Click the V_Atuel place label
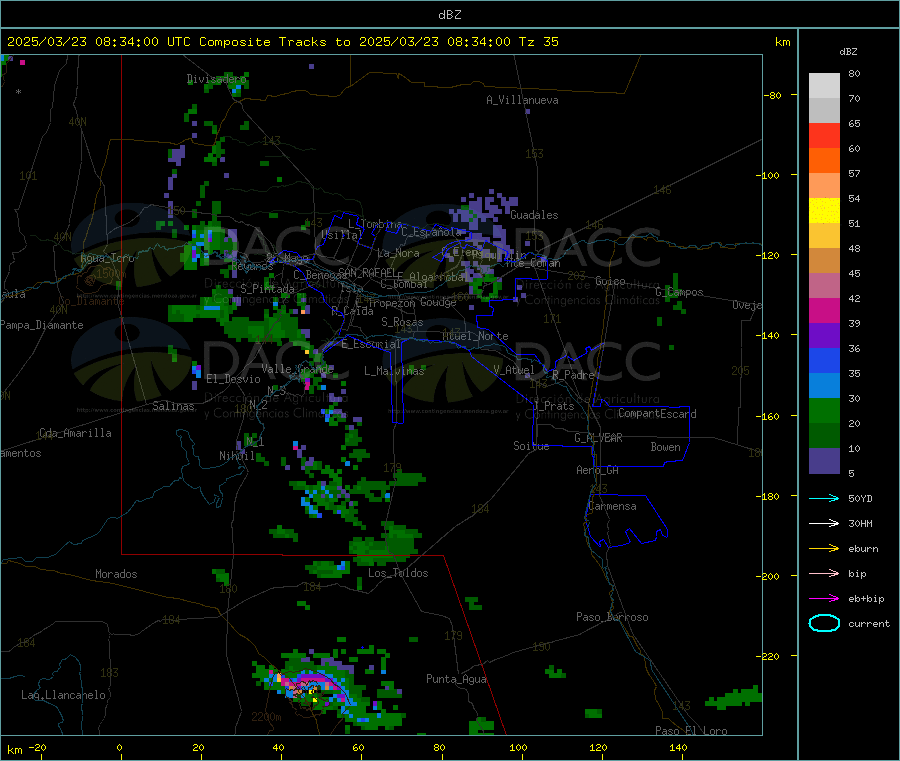This screenshot has height=761, width=900. click(514, 370)
